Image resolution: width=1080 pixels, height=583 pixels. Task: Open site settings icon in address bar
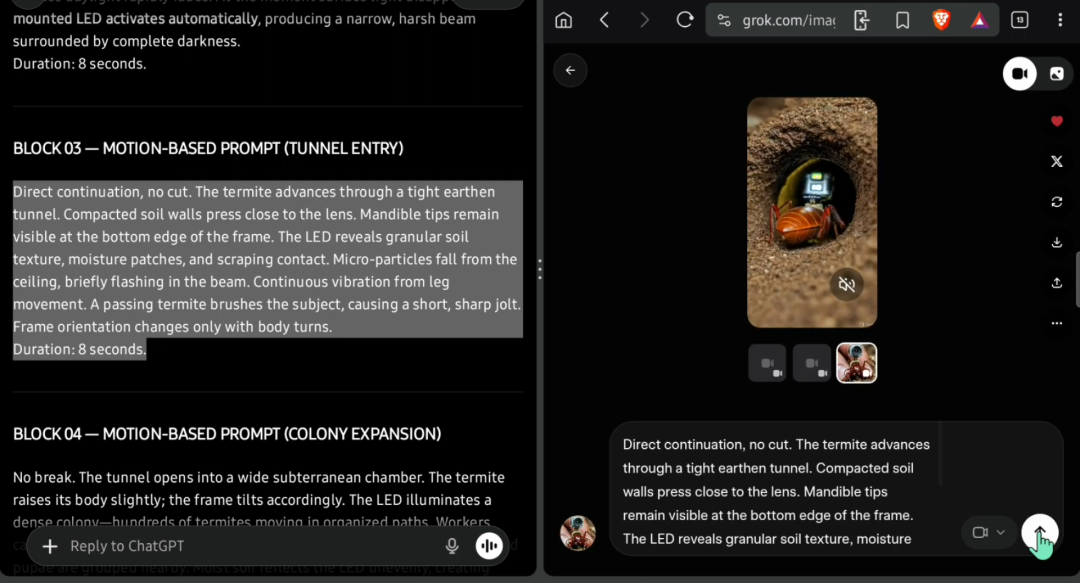point(724,21)
